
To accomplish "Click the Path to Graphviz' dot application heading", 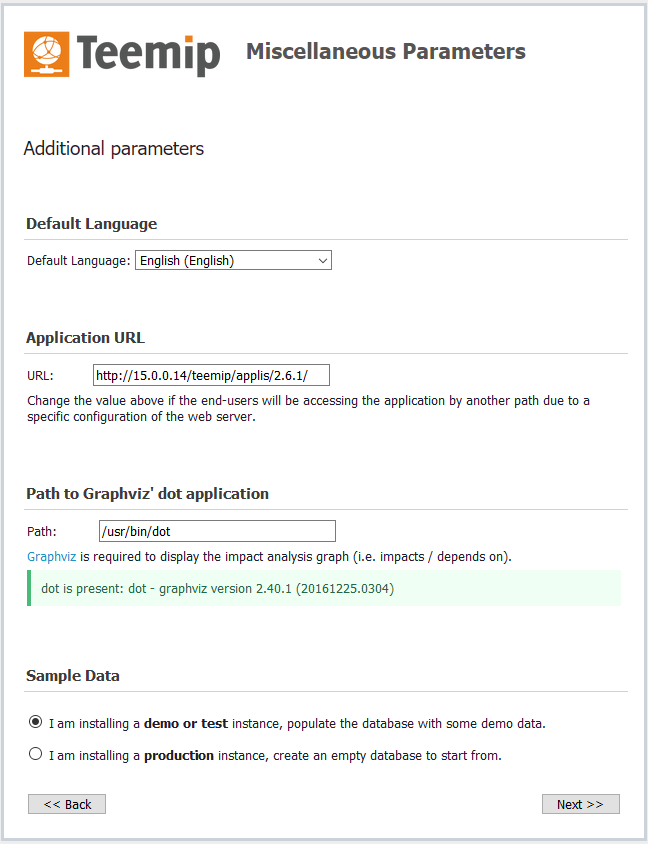I will point(147,494).
